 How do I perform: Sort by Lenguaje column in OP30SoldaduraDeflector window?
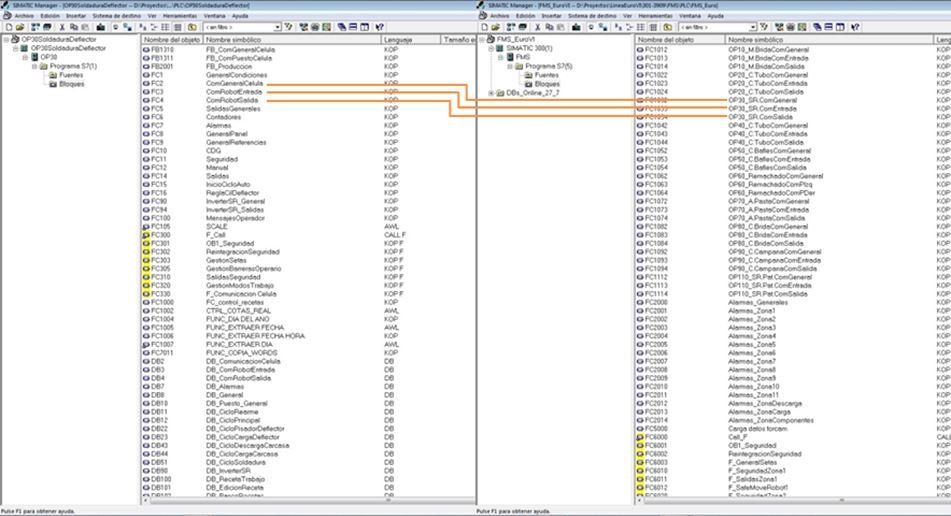(411, 39)
